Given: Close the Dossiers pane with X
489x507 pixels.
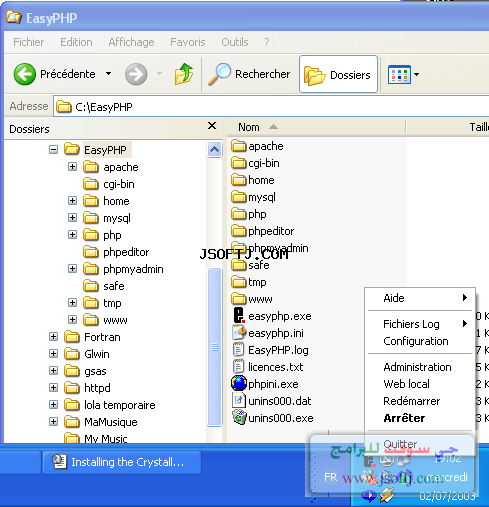Looking at the screenshot, I should coord(212,126).
